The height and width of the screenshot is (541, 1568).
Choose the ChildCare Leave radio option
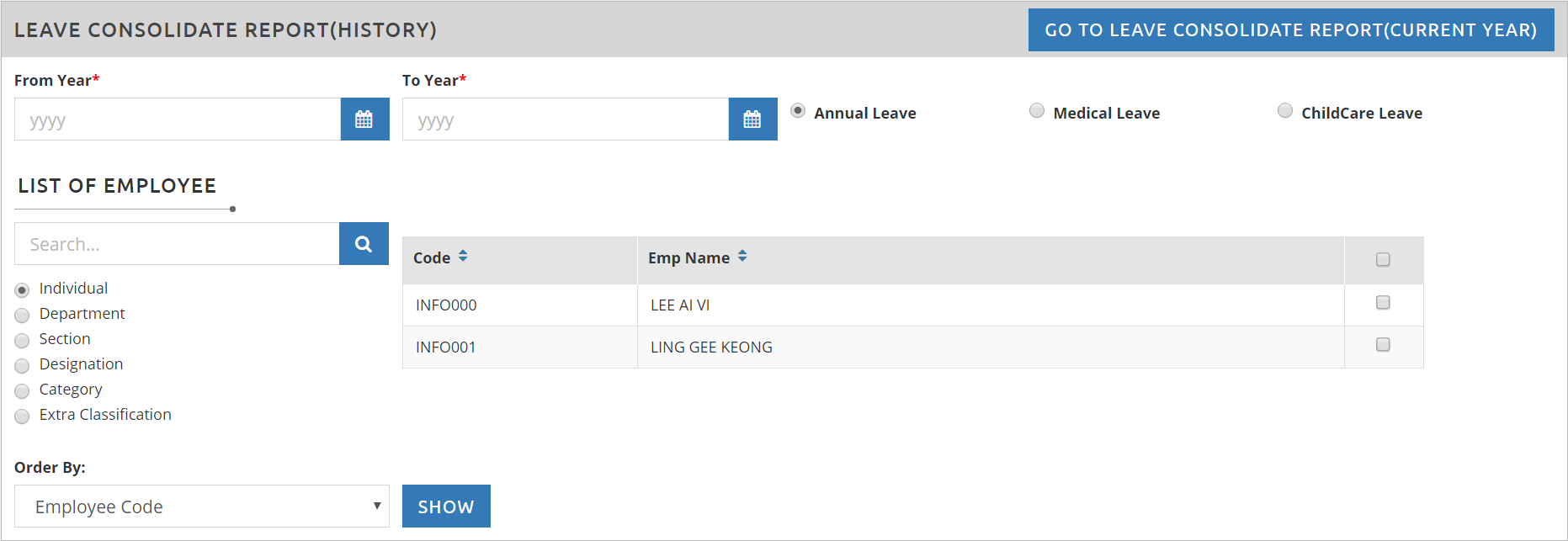[1285, 111]
